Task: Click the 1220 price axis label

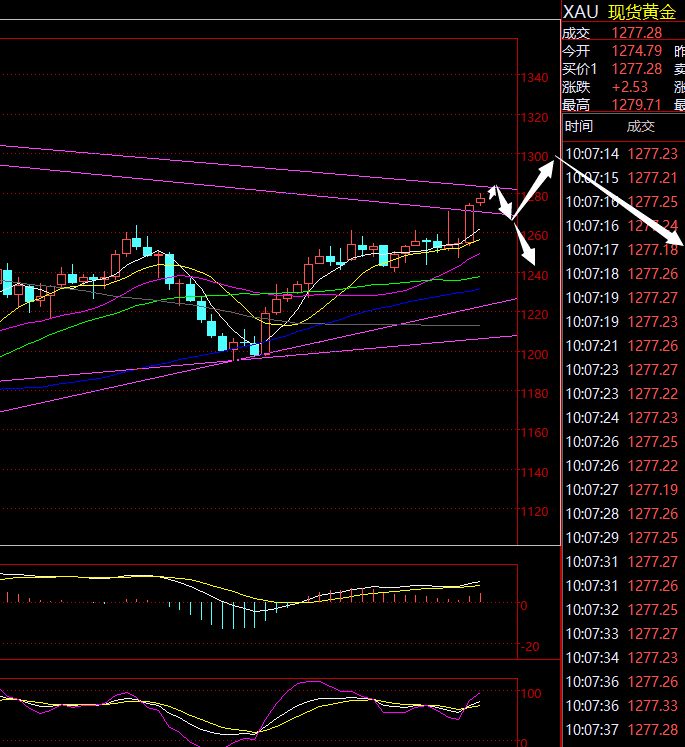Action: coord(534,315)
